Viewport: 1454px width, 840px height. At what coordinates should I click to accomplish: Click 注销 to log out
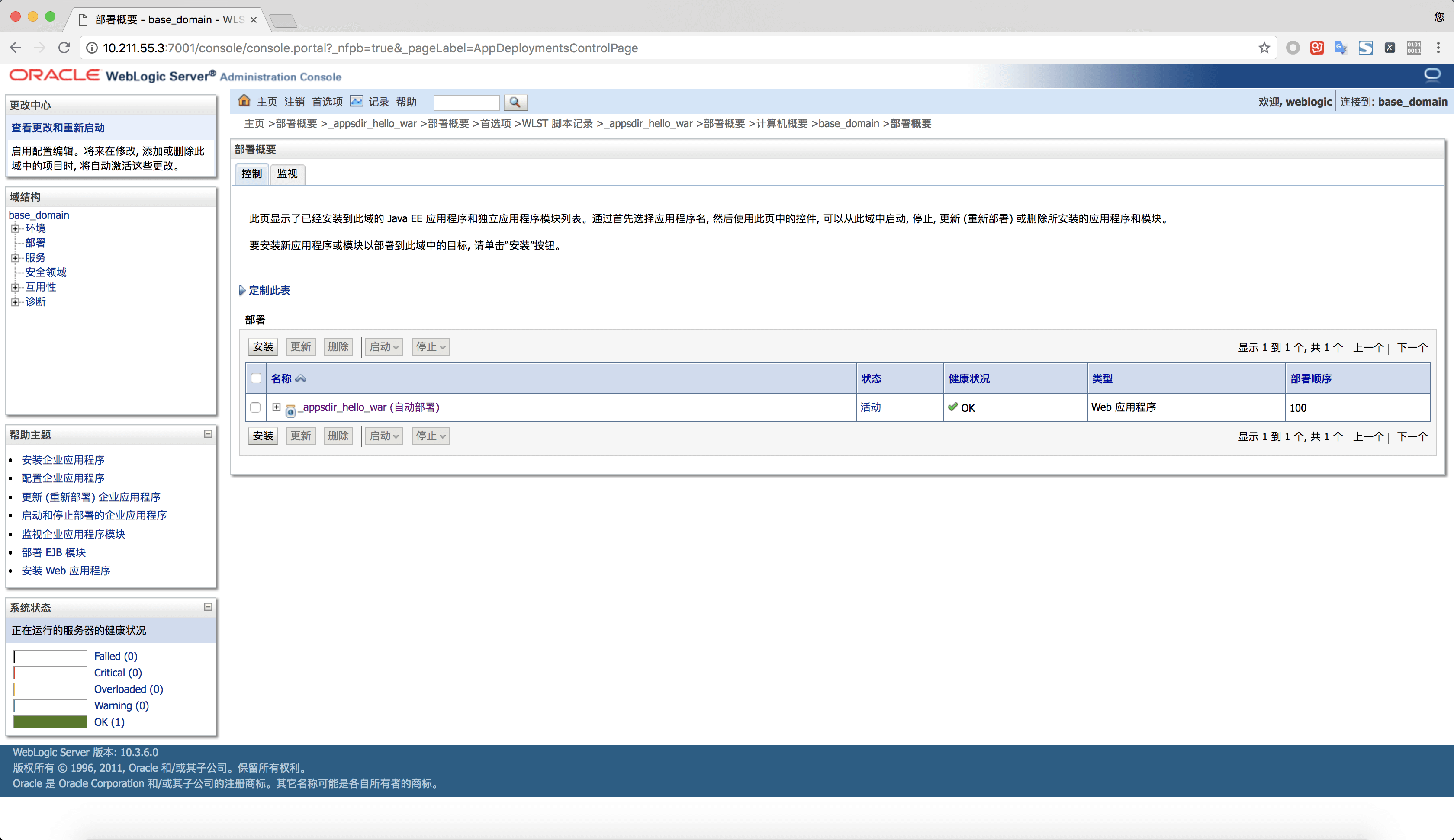point(294,102)
